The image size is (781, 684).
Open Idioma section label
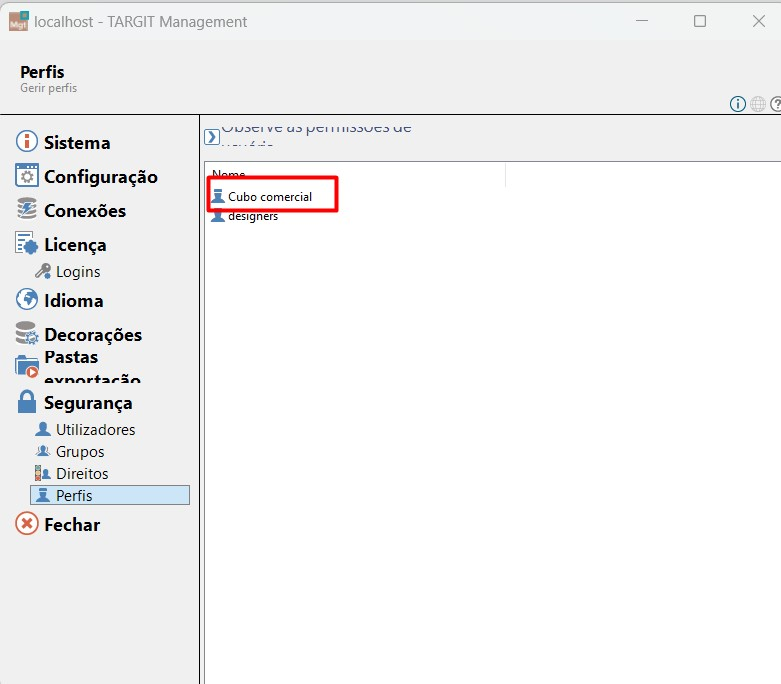pos(74,301)
